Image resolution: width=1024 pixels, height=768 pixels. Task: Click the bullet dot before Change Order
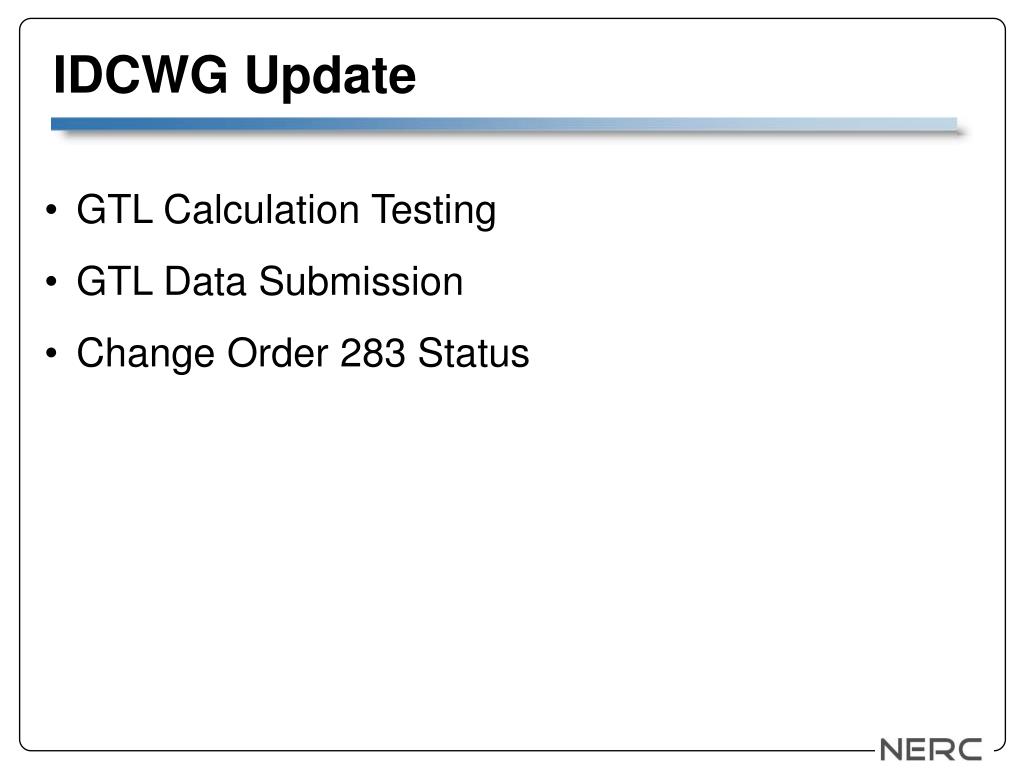point(52,353)
